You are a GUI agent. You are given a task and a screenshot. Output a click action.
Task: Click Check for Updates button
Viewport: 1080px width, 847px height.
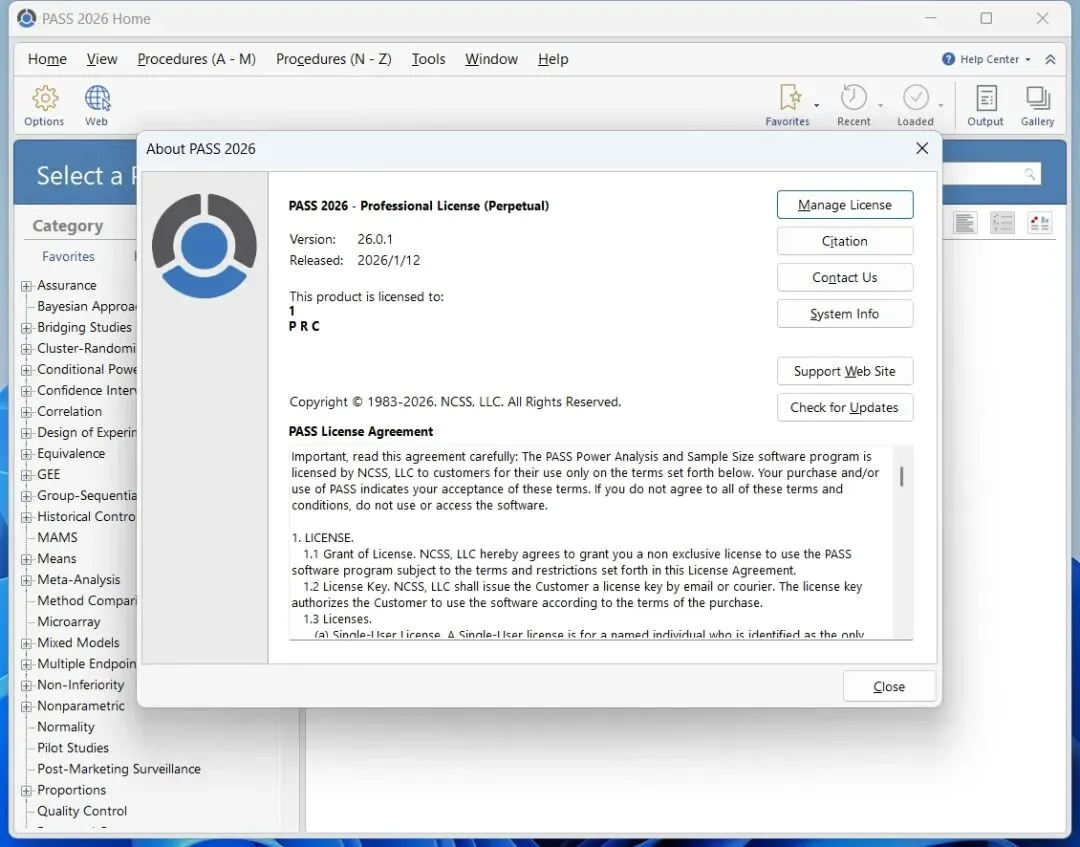[x=844, y=408]
